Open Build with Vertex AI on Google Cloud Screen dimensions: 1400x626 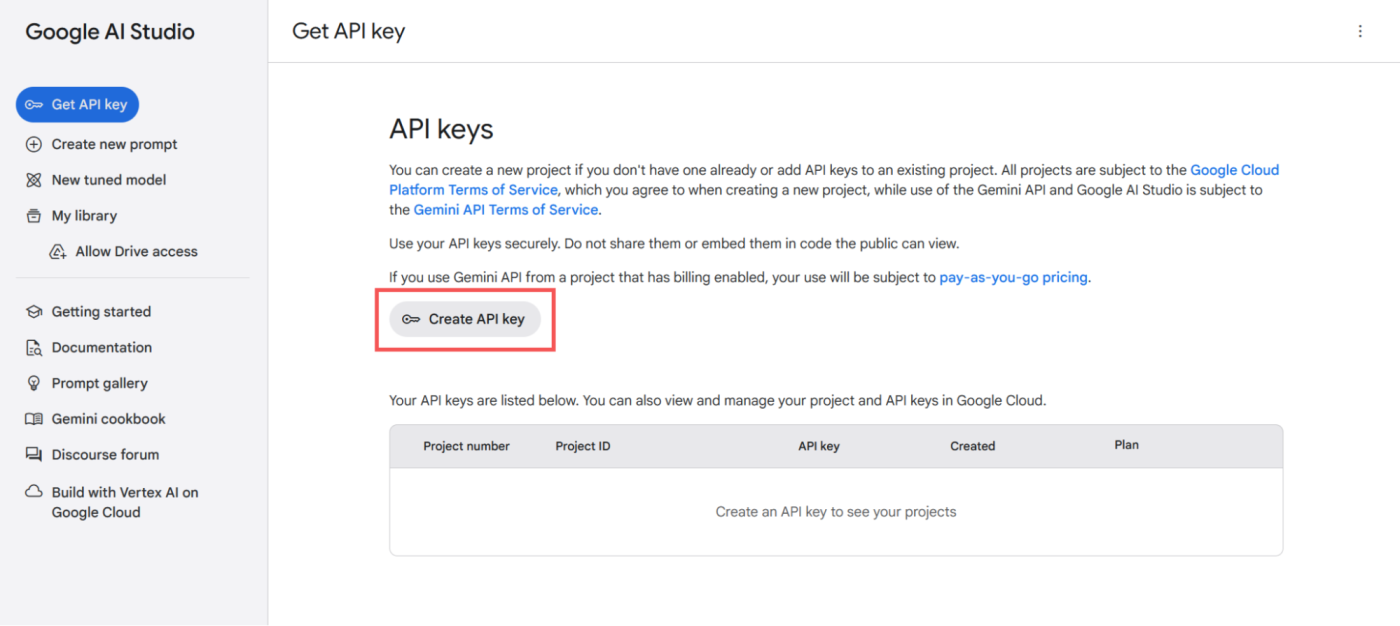click(x=125, y=502)
